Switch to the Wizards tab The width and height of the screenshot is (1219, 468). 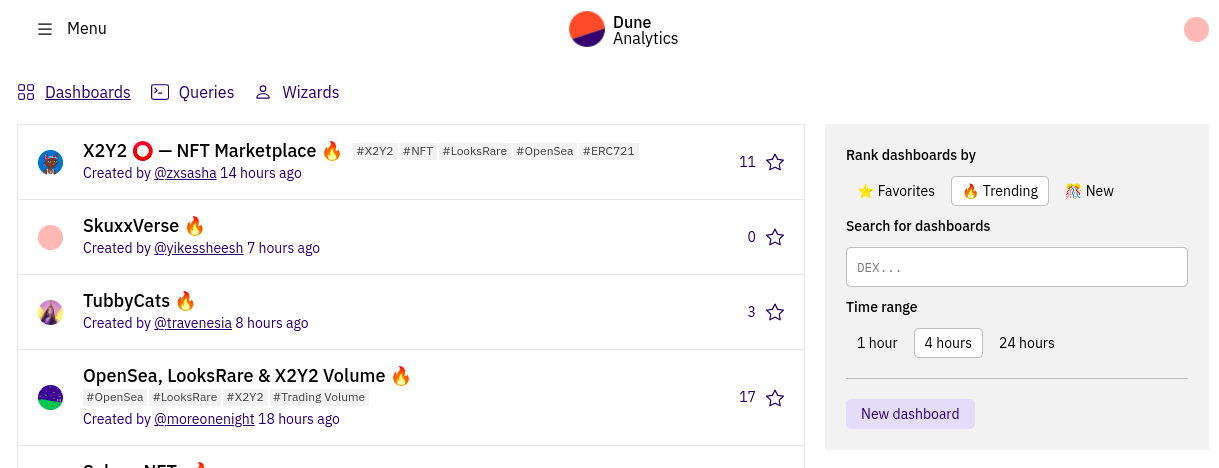297,92
